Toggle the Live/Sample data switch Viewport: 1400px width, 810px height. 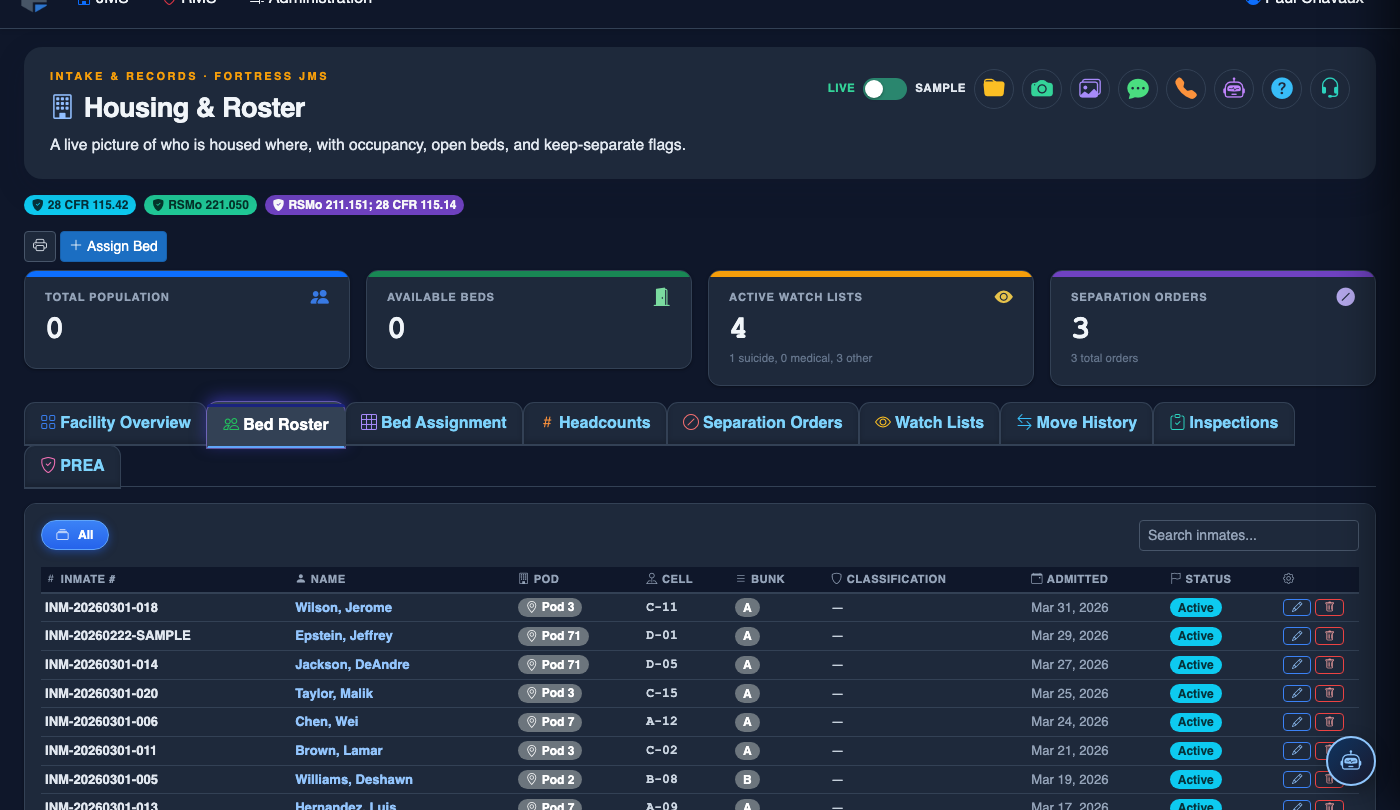(885, 88)
